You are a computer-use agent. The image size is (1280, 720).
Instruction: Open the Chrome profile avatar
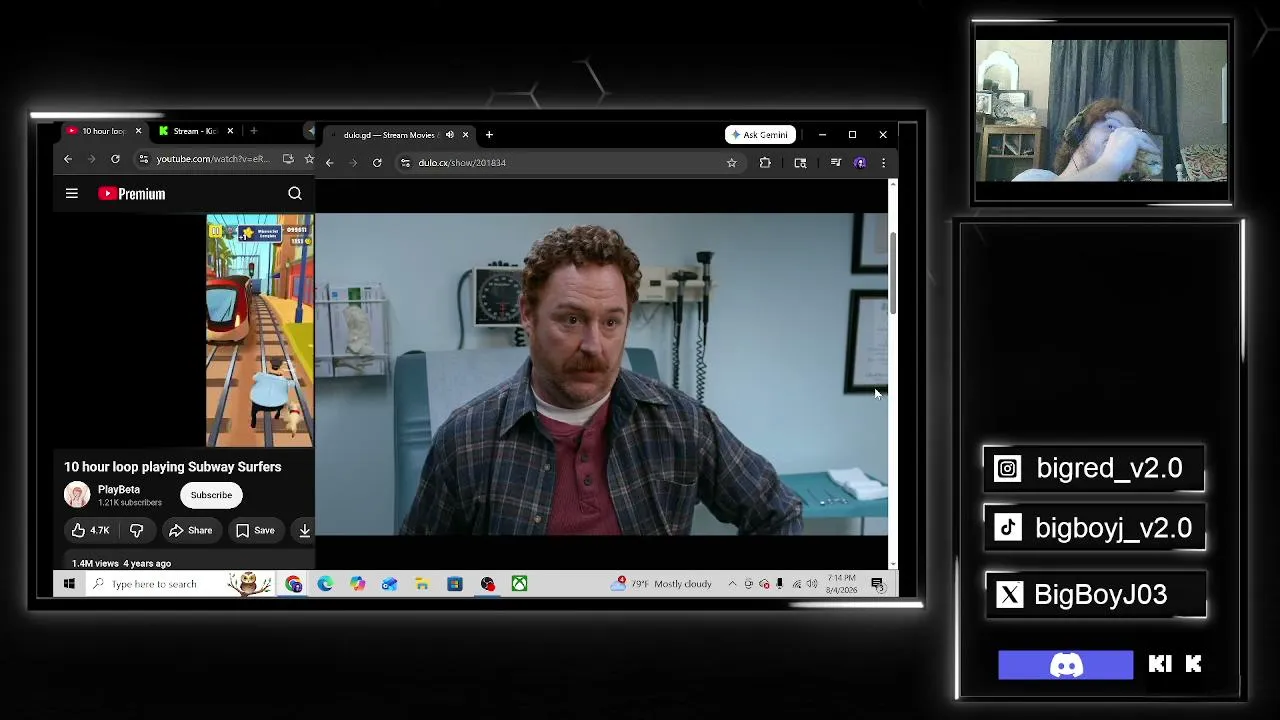tap(860, 163)
